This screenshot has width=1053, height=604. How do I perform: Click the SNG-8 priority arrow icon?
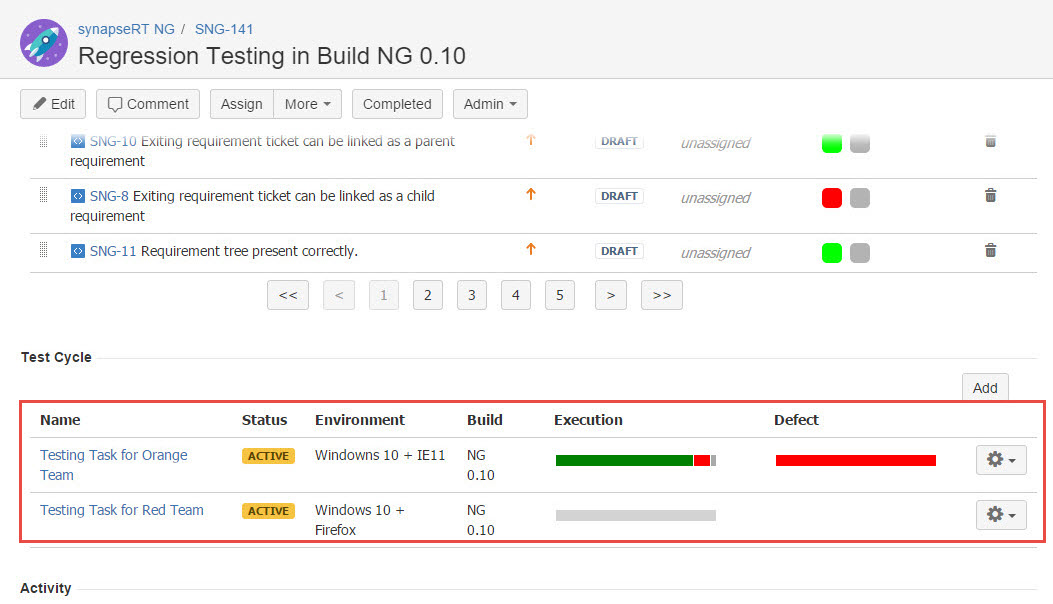point(531,195)
